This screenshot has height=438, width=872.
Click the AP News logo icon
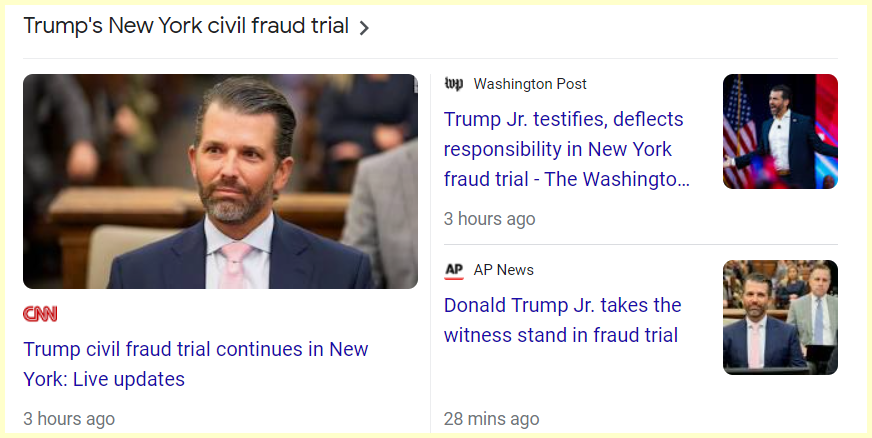point(454,270)
